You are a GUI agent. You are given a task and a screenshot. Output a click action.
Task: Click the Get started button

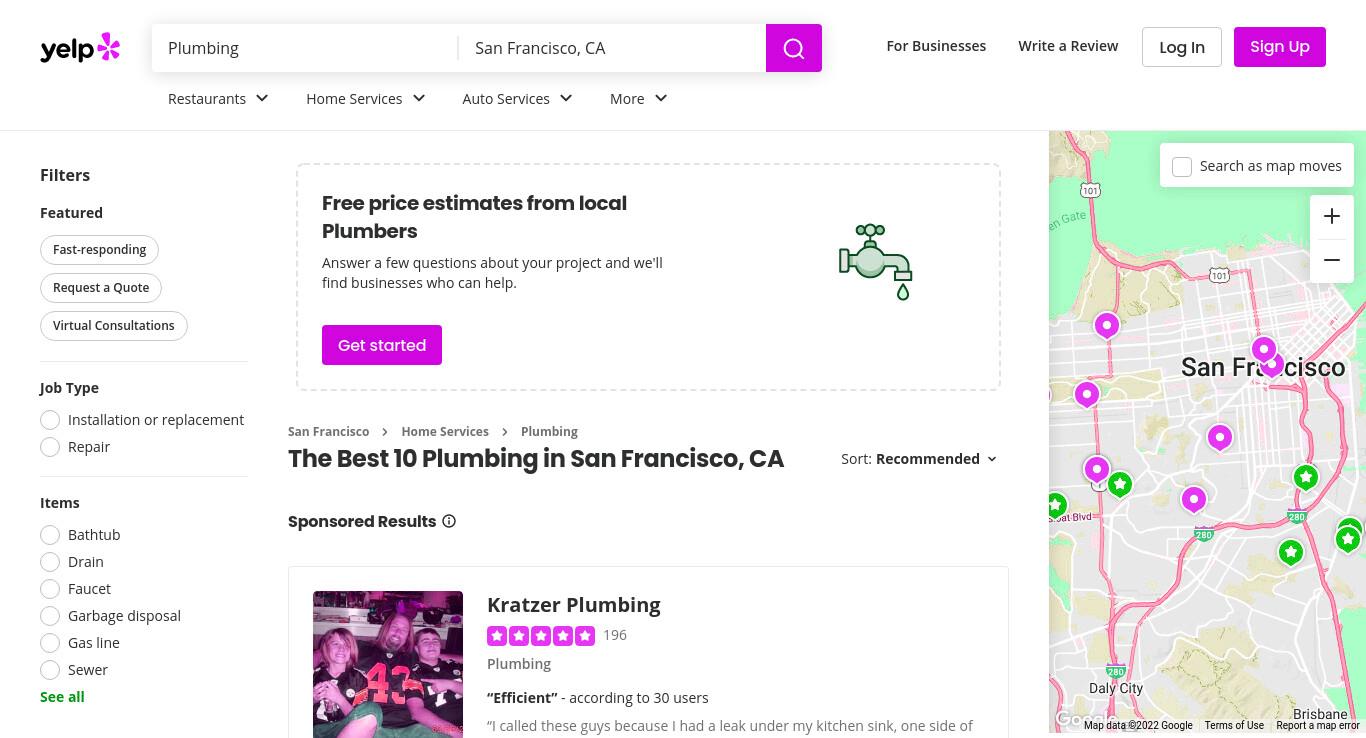382,345
